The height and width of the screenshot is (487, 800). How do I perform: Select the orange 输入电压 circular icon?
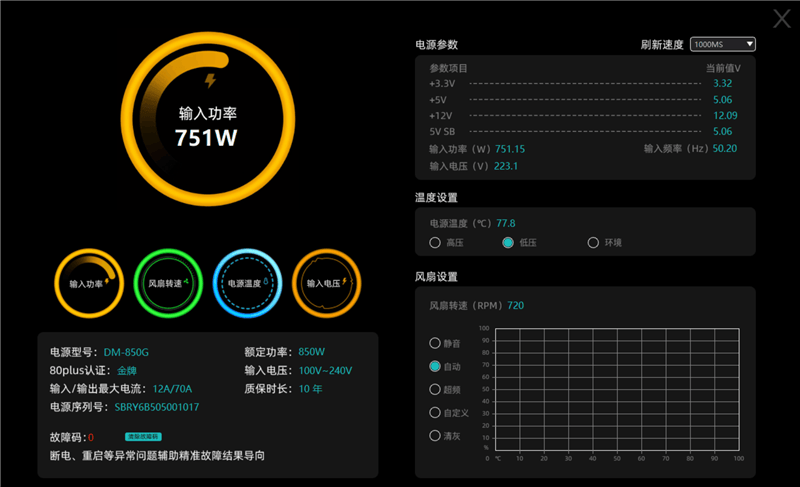[327, 284]
